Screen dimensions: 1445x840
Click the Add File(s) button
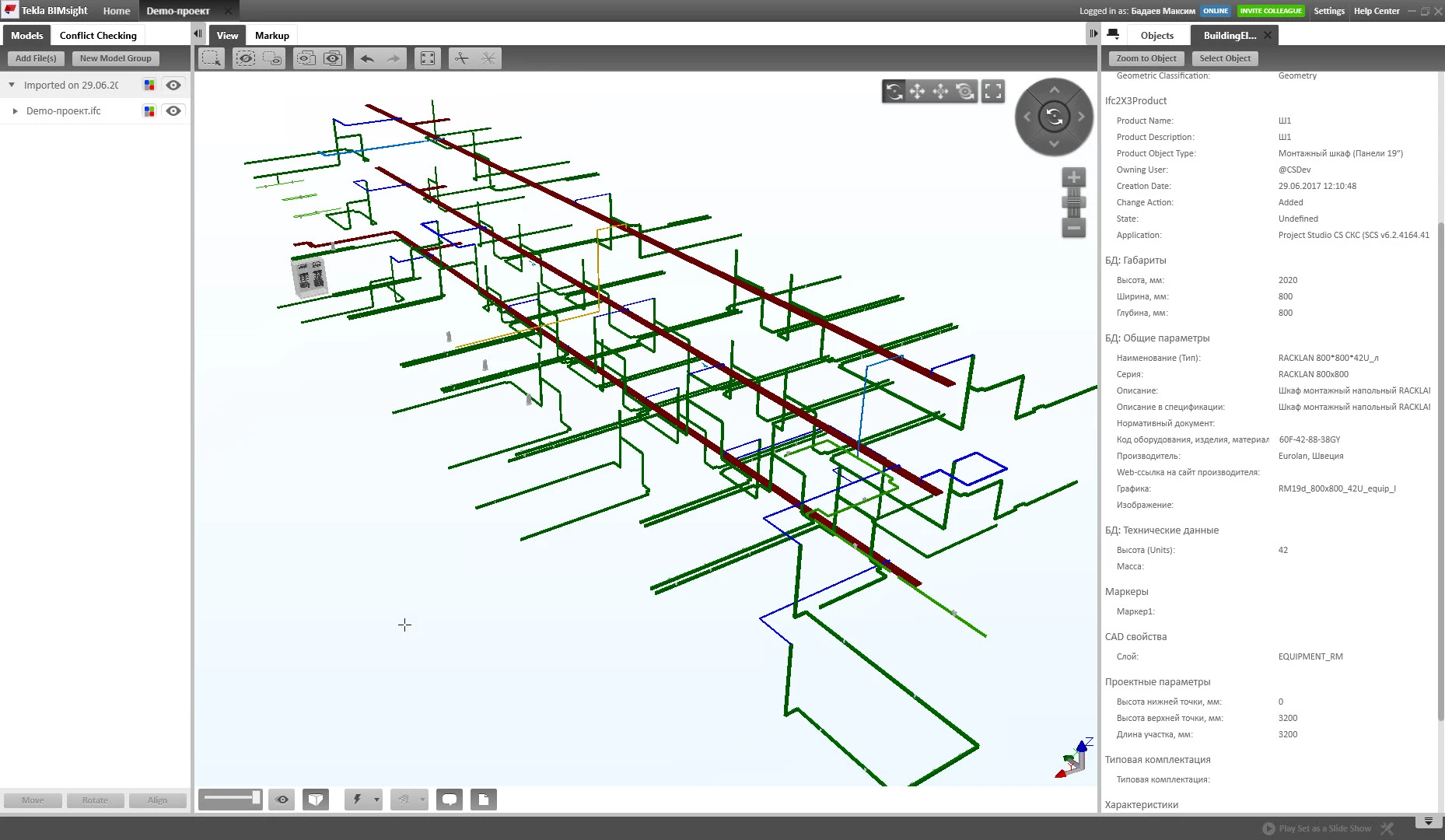coord(36,58)
